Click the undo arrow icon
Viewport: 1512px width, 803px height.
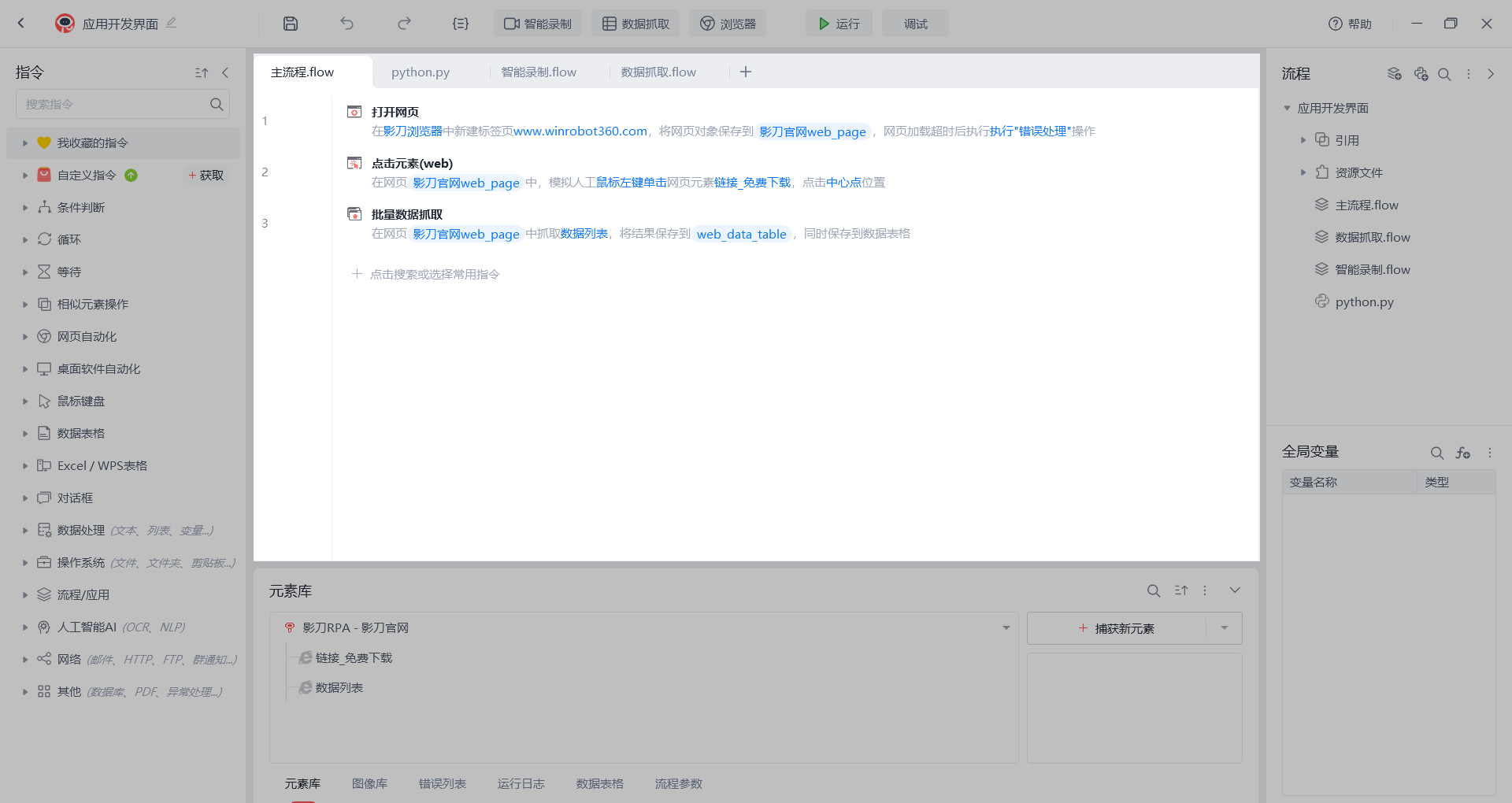tap(346, 24)
